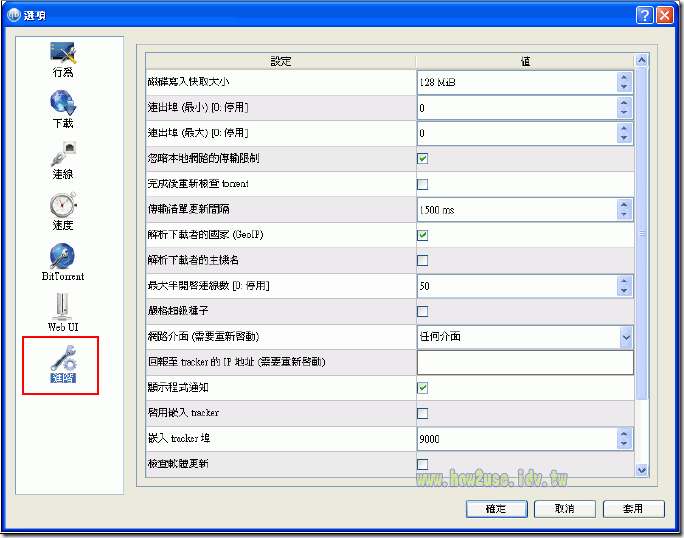Enable 完成後重新檢查 torrent checkbox
684x538 pixels.
422,184
